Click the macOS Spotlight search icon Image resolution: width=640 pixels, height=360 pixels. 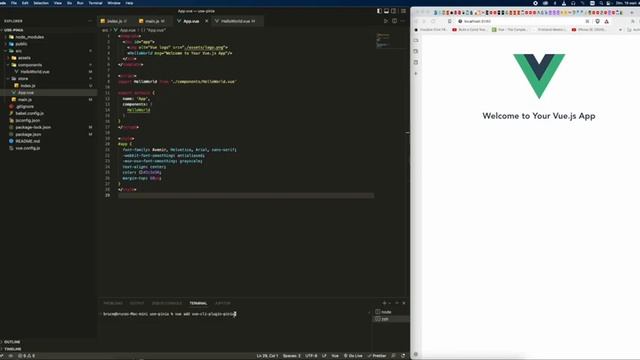click(601, 3)
